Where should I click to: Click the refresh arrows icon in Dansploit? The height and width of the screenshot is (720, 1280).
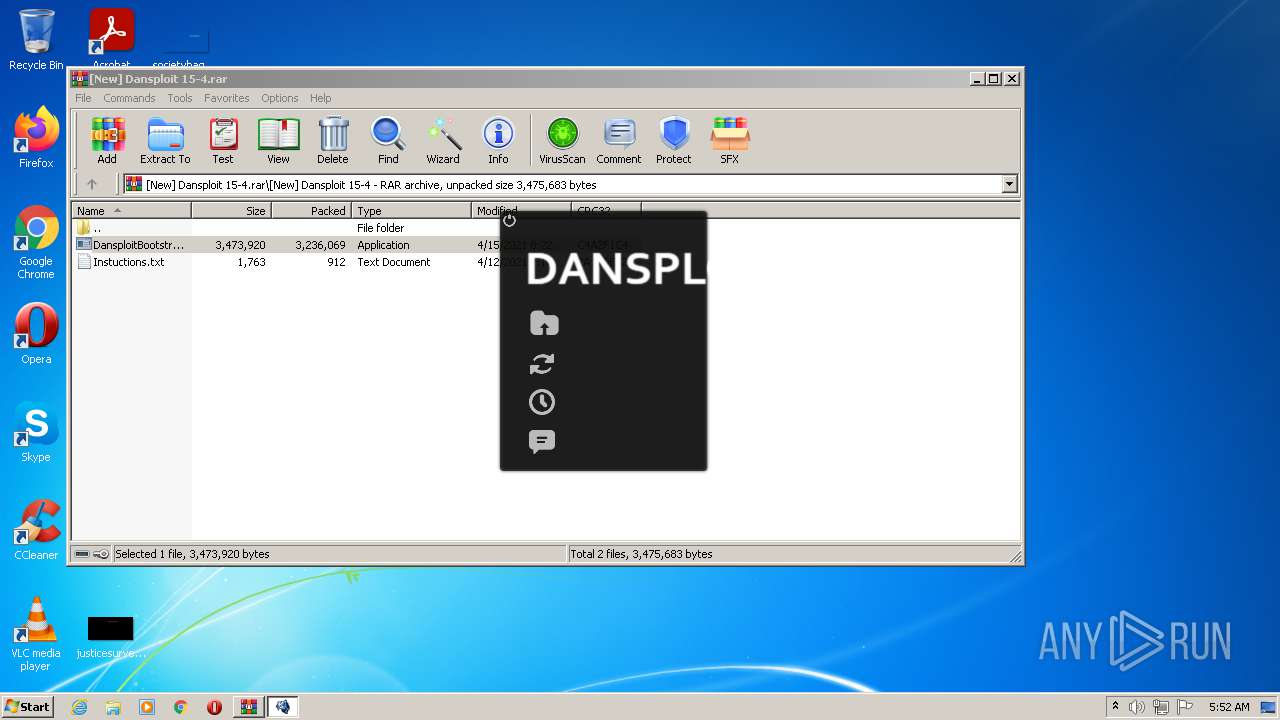[542, 364]
